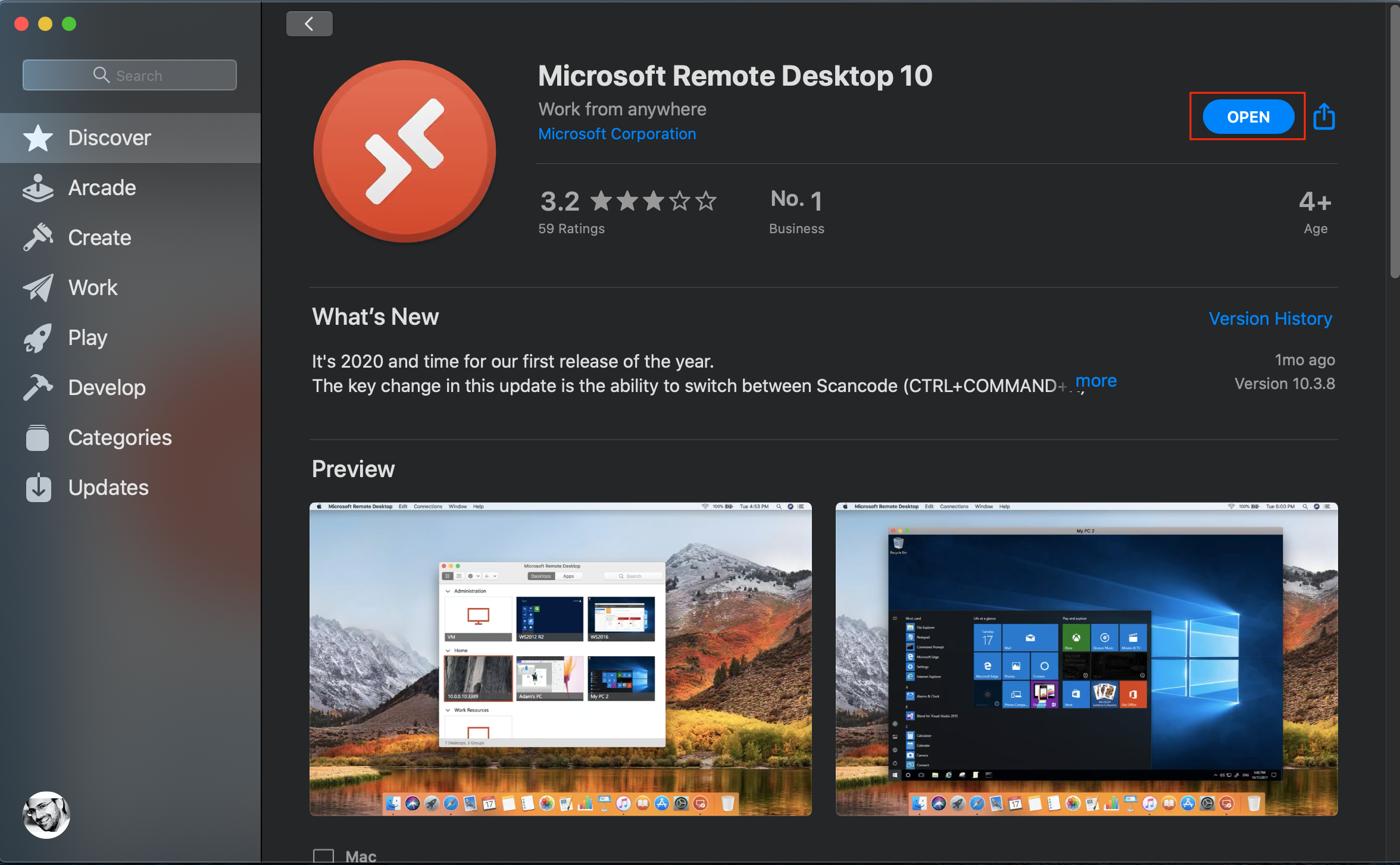Click the share icon next to OPEN
Screen dimensions: 1400x865
1324,116
